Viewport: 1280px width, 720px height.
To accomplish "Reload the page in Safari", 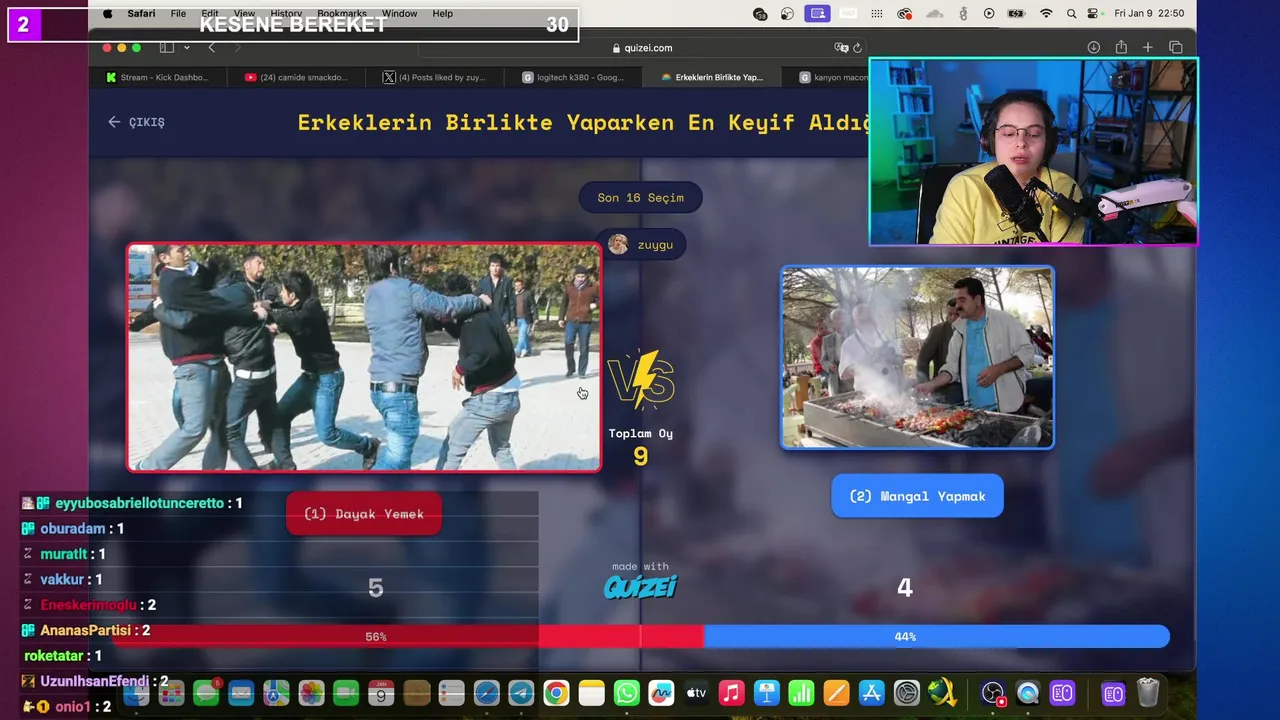I will tap(857, 47).
